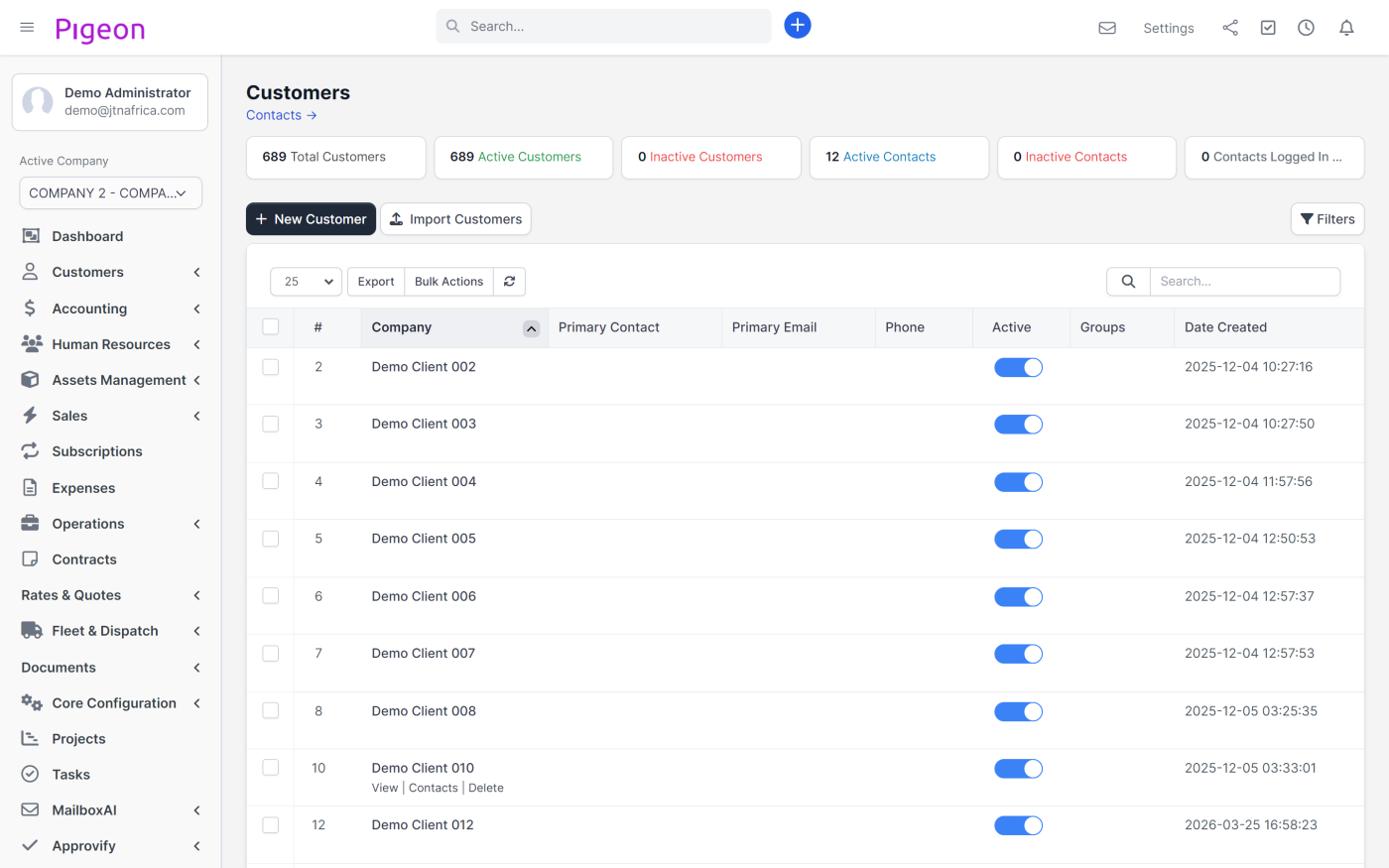Expand the Documents sidebar chevron
Viewport: 1389px width, 868px height.
click(196, 668)
